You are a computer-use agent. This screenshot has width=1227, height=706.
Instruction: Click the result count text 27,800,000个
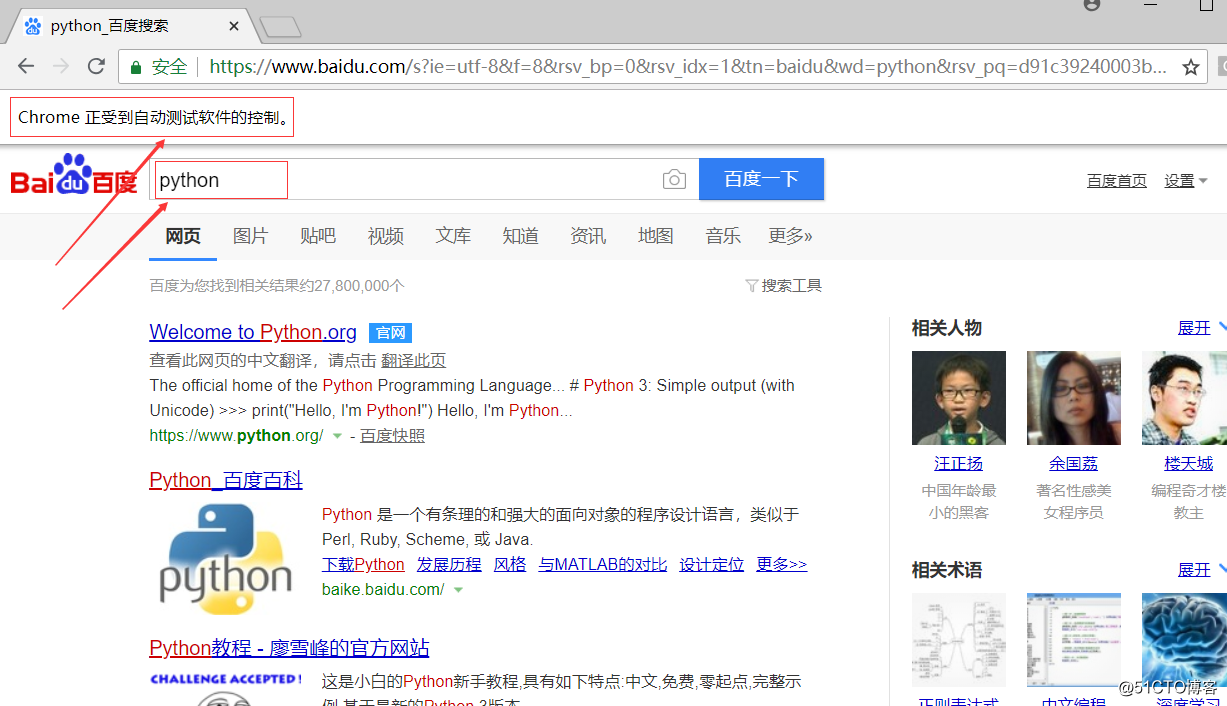tap(359, 286)
